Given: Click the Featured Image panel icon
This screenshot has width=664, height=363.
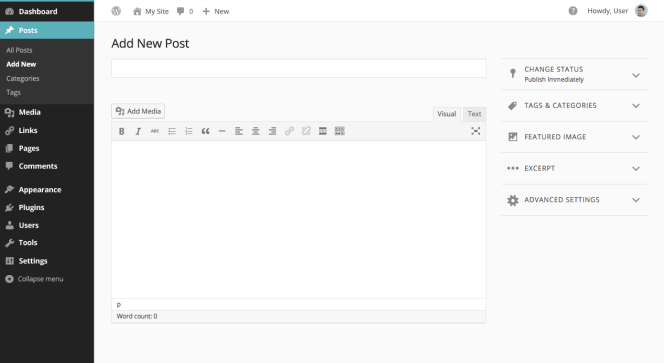Looking at the screenshot, I should coord(513,137).
